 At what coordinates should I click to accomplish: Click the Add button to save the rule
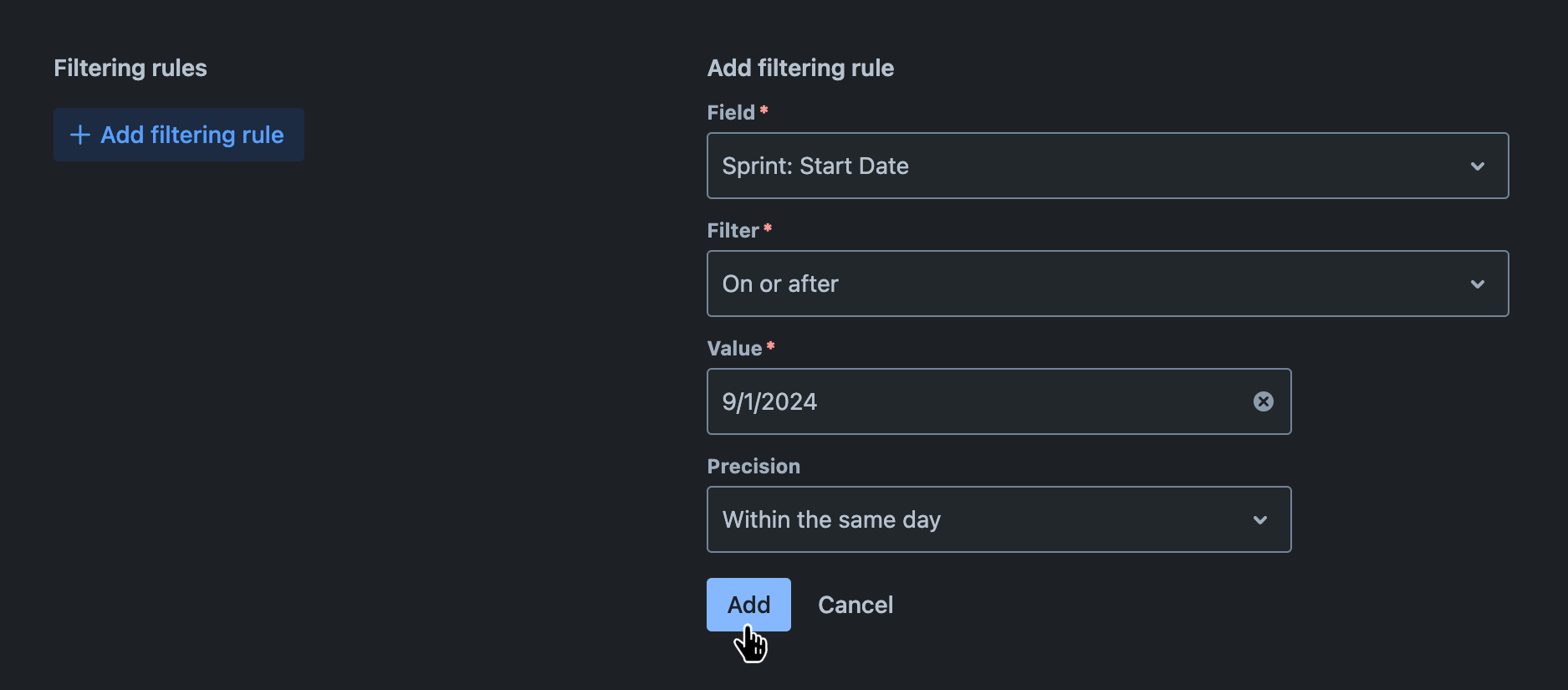[x=748, y=604]
